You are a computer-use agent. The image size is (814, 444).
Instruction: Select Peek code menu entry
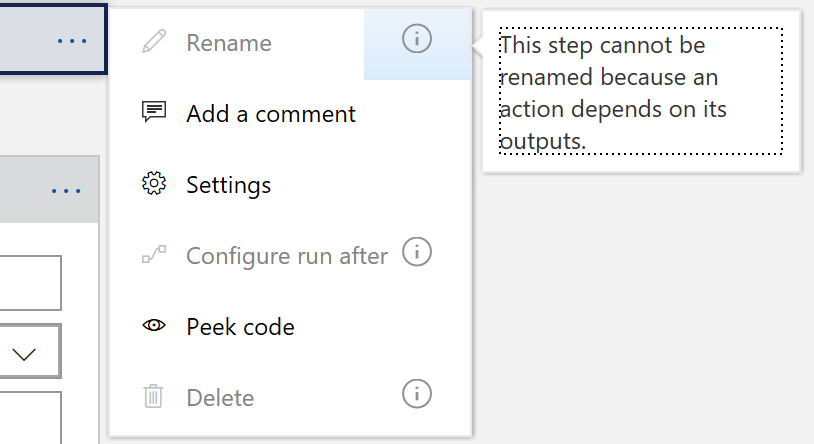coord(240,327)
